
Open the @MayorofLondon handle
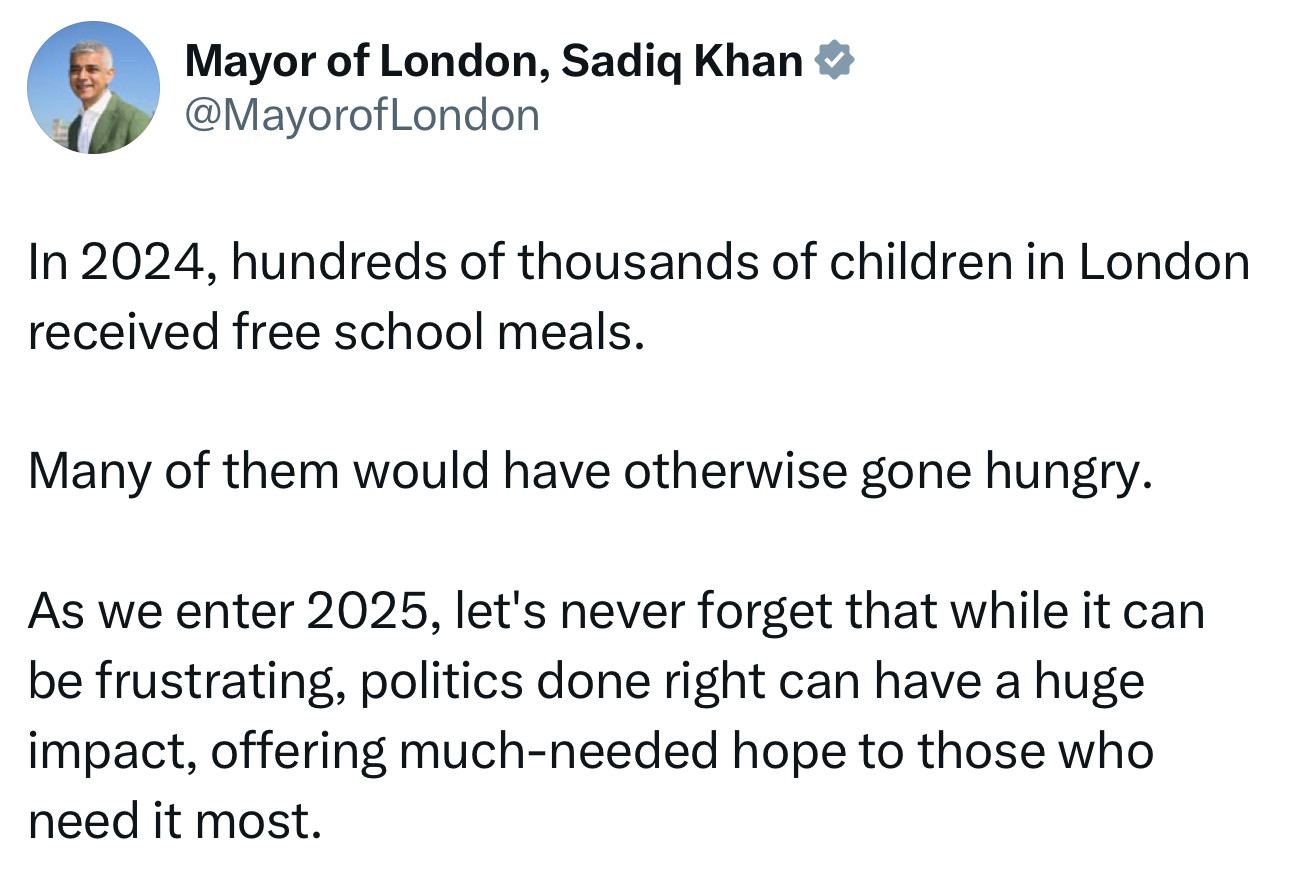click(x=362, y=116)
